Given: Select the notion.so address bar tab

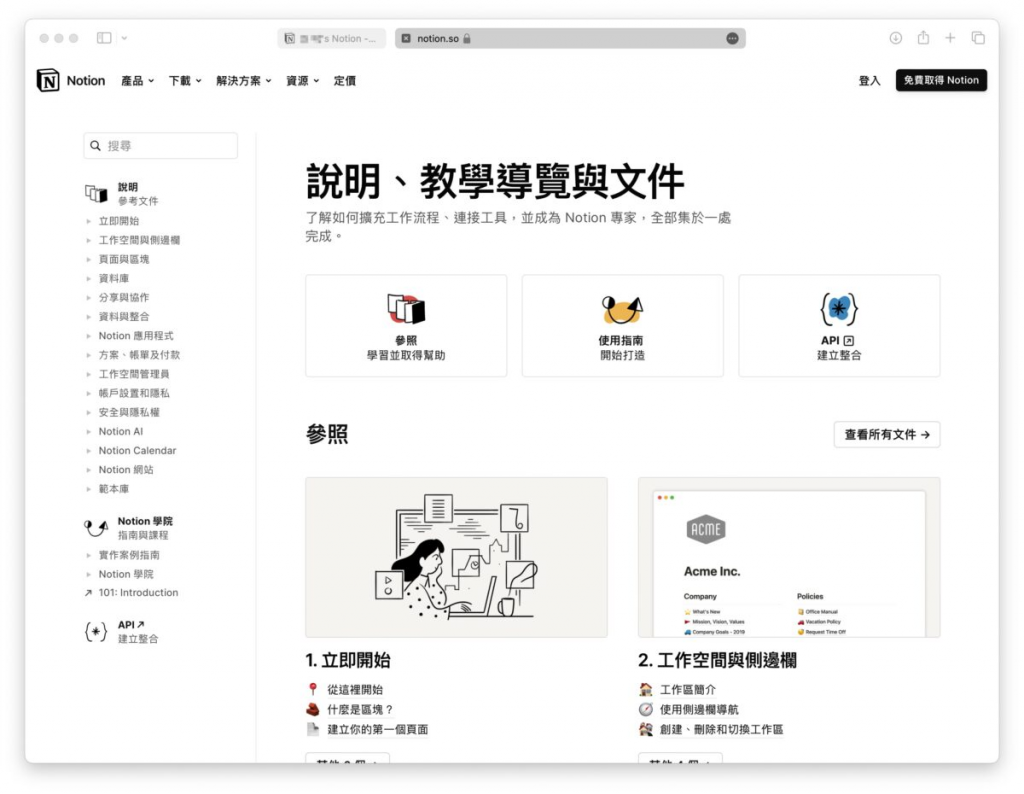Looking at the screenshot, I should (x=570, y=39).
